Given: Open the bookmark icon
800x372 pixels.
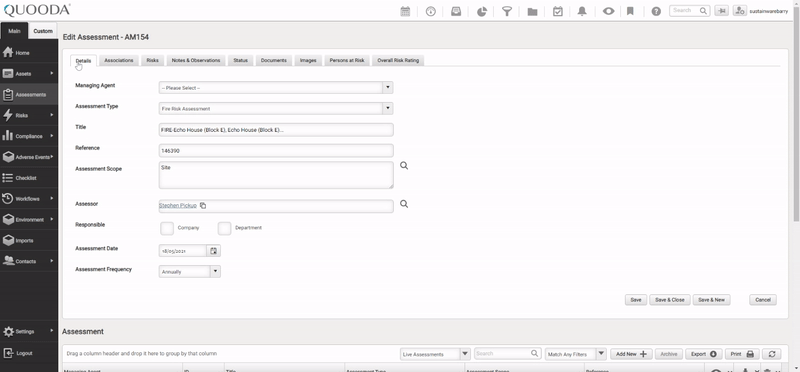Looking at the screenshot, I should coord(630,11).
